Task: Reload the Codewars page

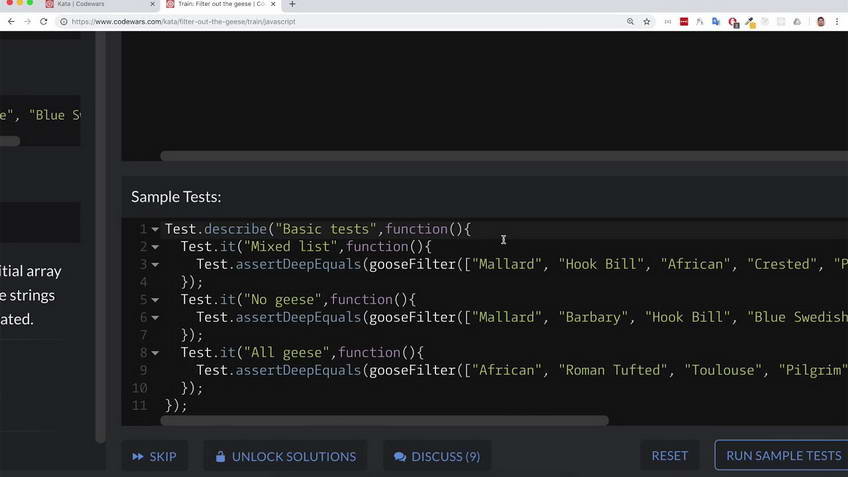Action: (44, 22)
